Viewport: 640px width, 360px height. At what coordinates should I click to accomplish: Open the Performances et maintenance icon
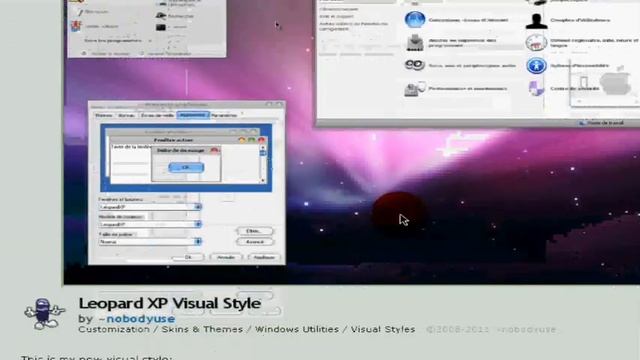coord(415,88)
